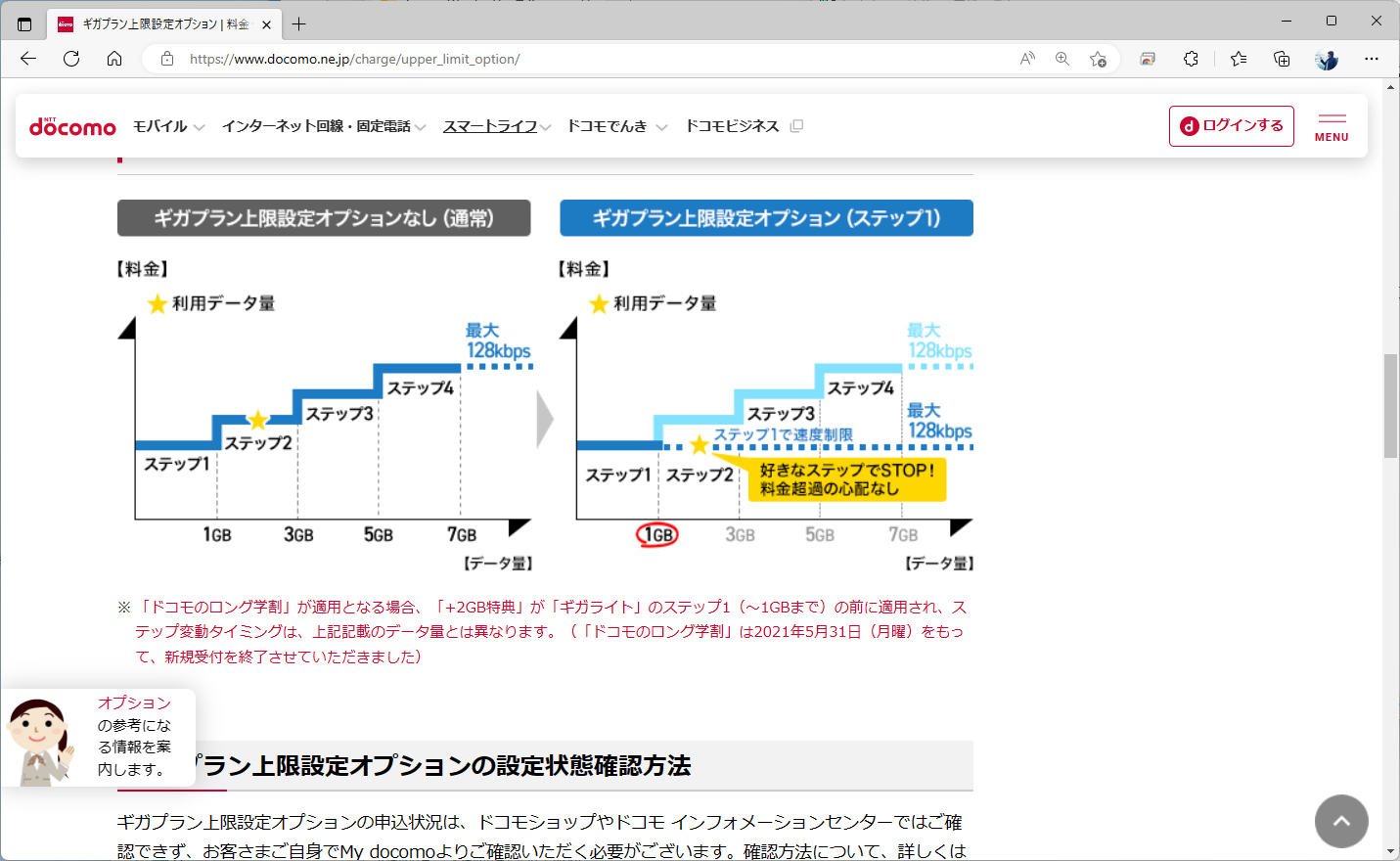Open the Favorites list icon
The width and height of the screenshot is (1400, 861).
(x=1239, y=59)
